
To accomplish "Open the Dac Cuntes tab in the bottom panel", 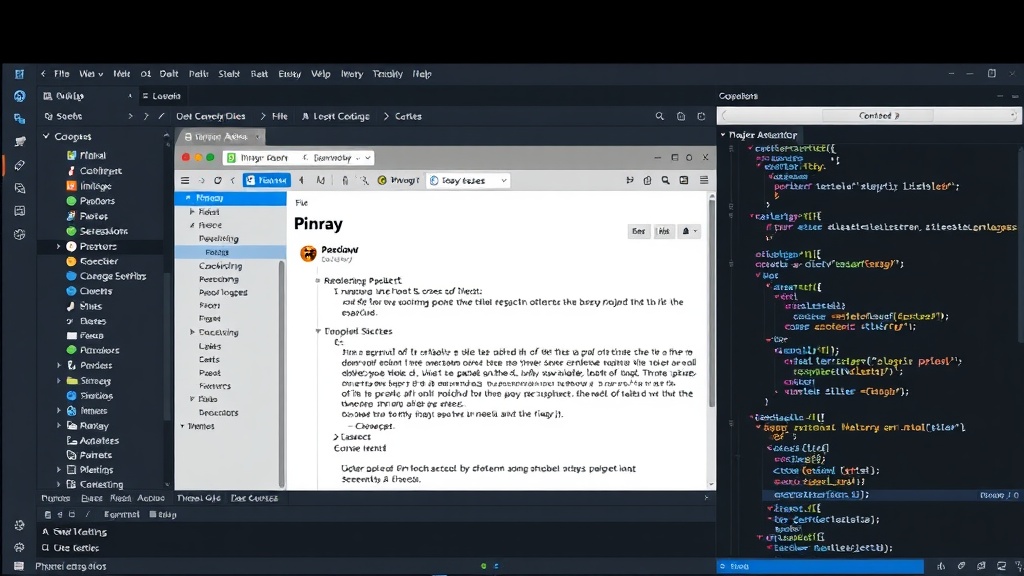I will (x=254, y=498).
